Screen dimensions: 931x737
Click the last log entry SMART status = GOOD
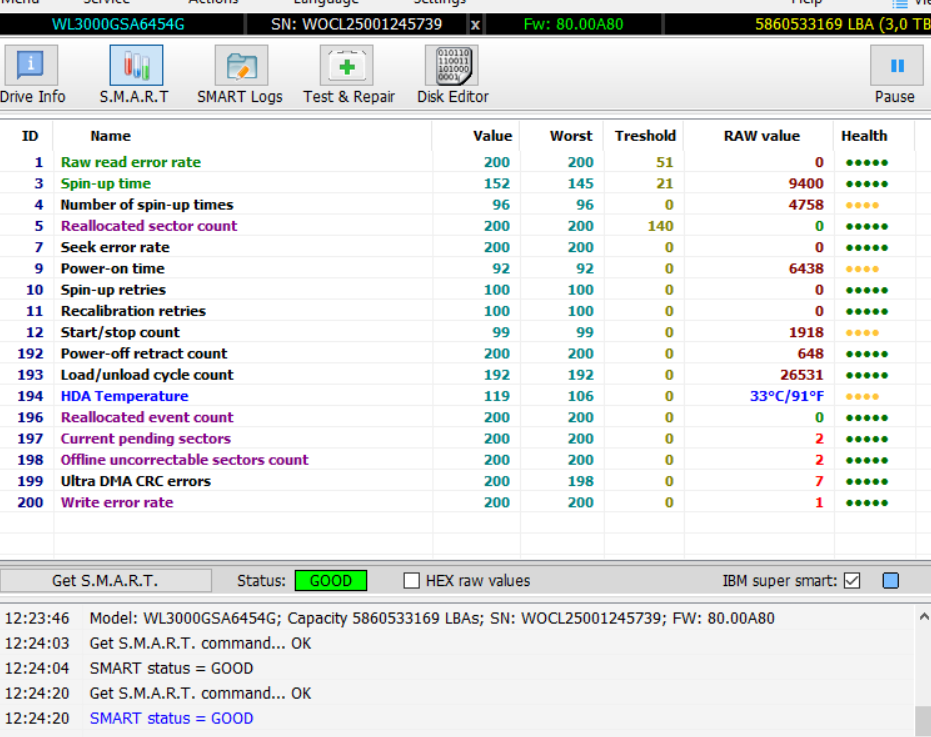171,718
